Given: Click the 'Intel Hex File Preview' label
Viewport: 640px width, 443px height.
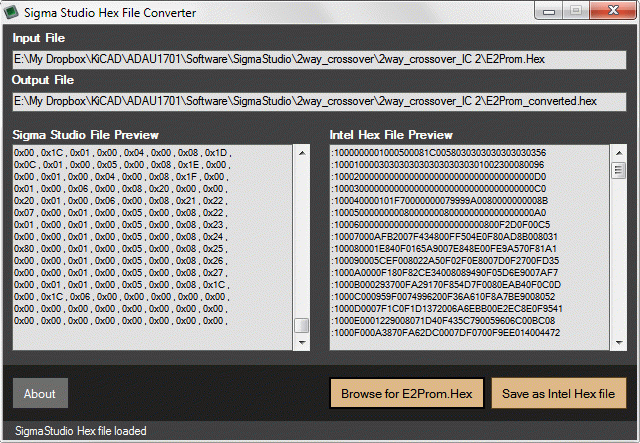Looking at the screenshot, I should pyautogui.click(x=391, y=135).
